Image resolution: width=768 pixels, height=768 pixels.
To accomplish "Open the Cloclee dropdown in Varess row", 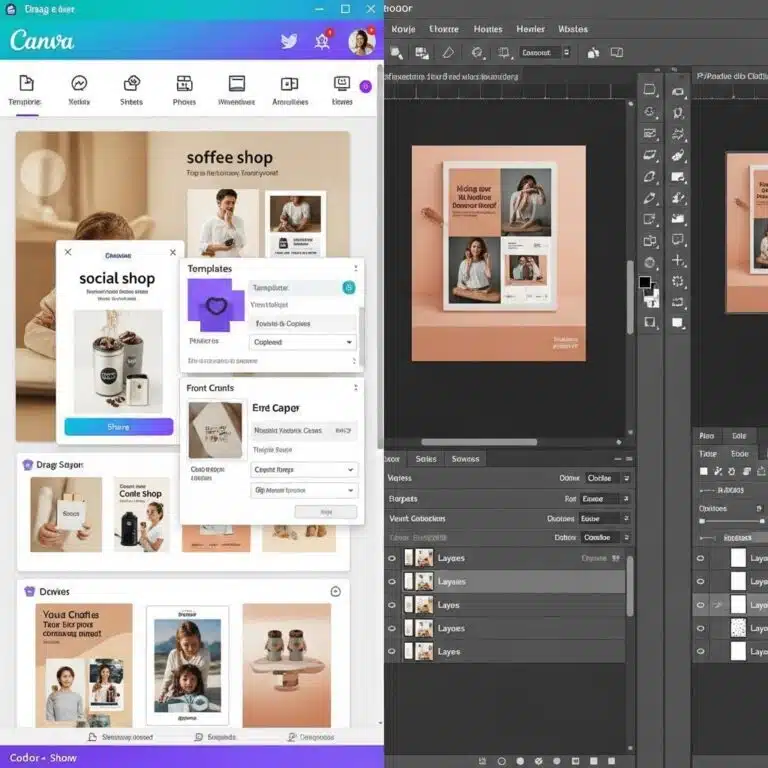I will (x=608, y=478).
